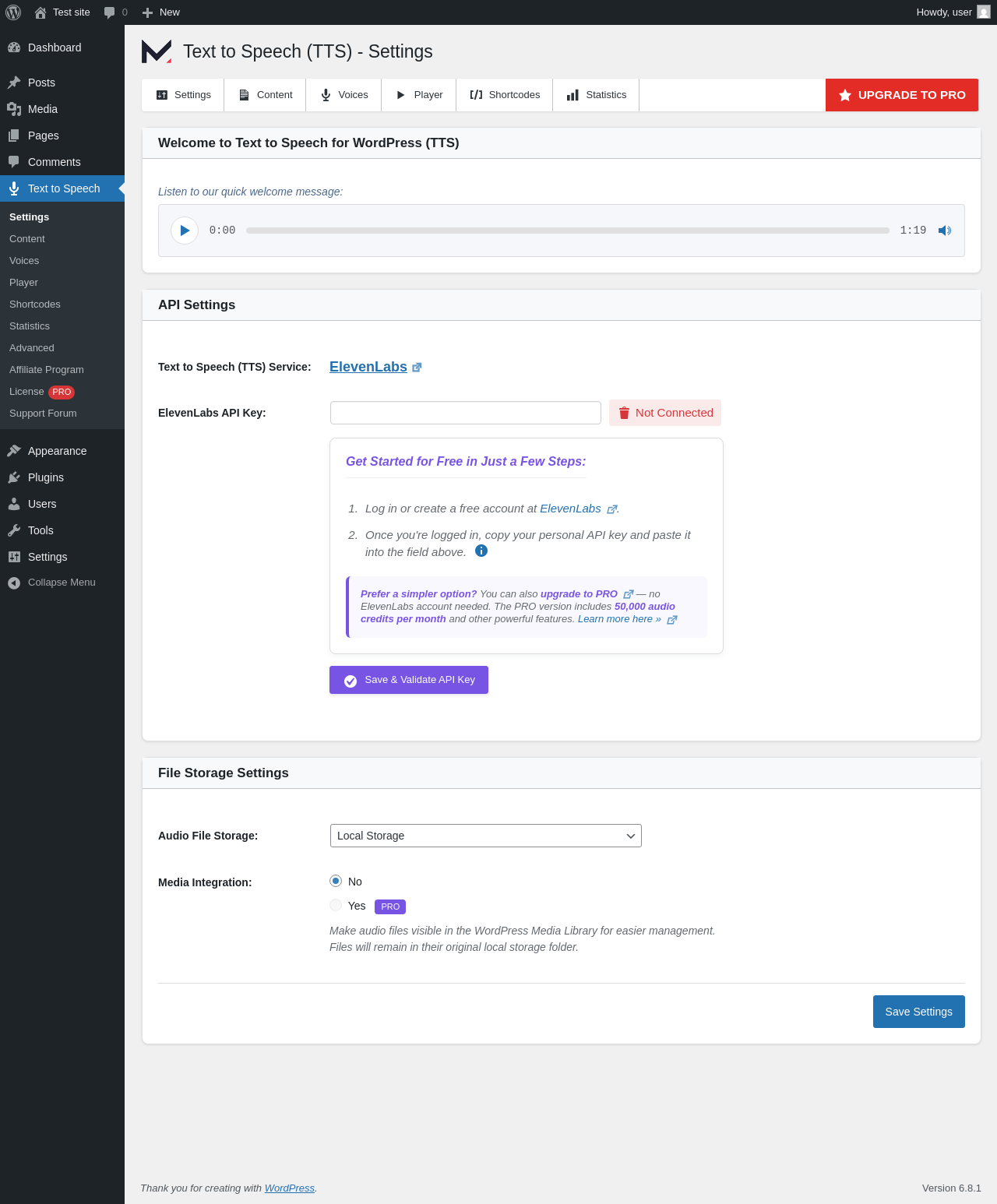Open Content submenu item
The height and width of the screenshot is (1204, 997).
[x=62, y=239]
